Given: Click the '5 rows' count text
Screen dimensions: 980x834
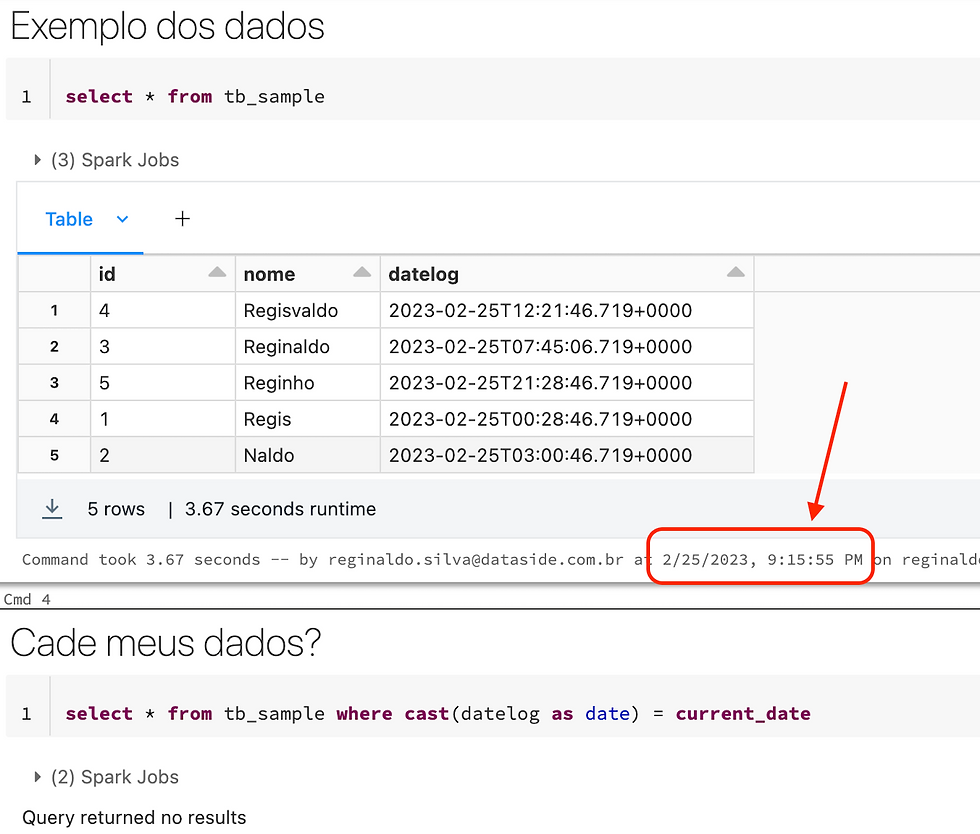Looking at the screenshot, I should click(116, 509).
